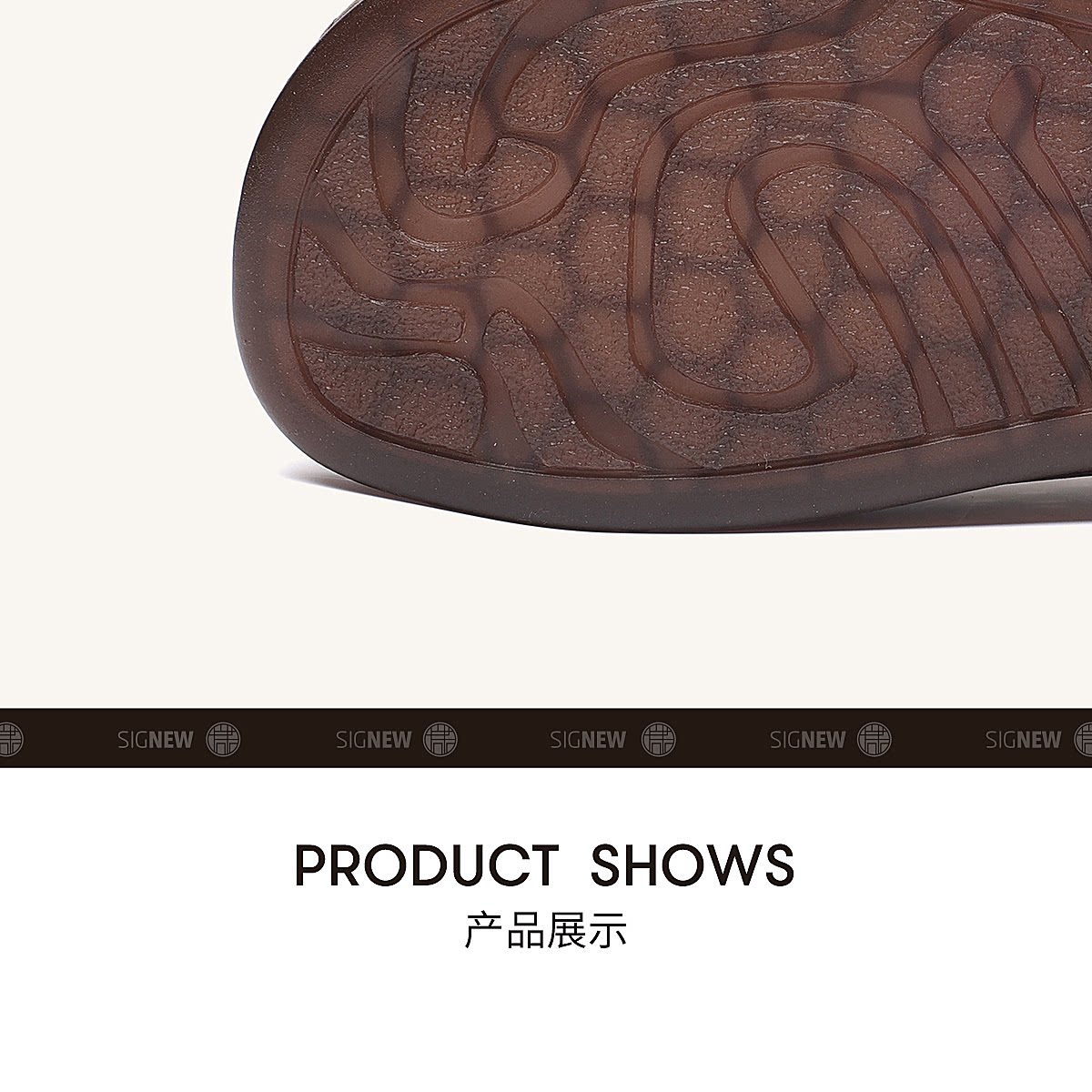Select the fourth SIGNEW wordmark in banner
Image resolution: width=1092 pixels, height=1092 pixels.
807,740
